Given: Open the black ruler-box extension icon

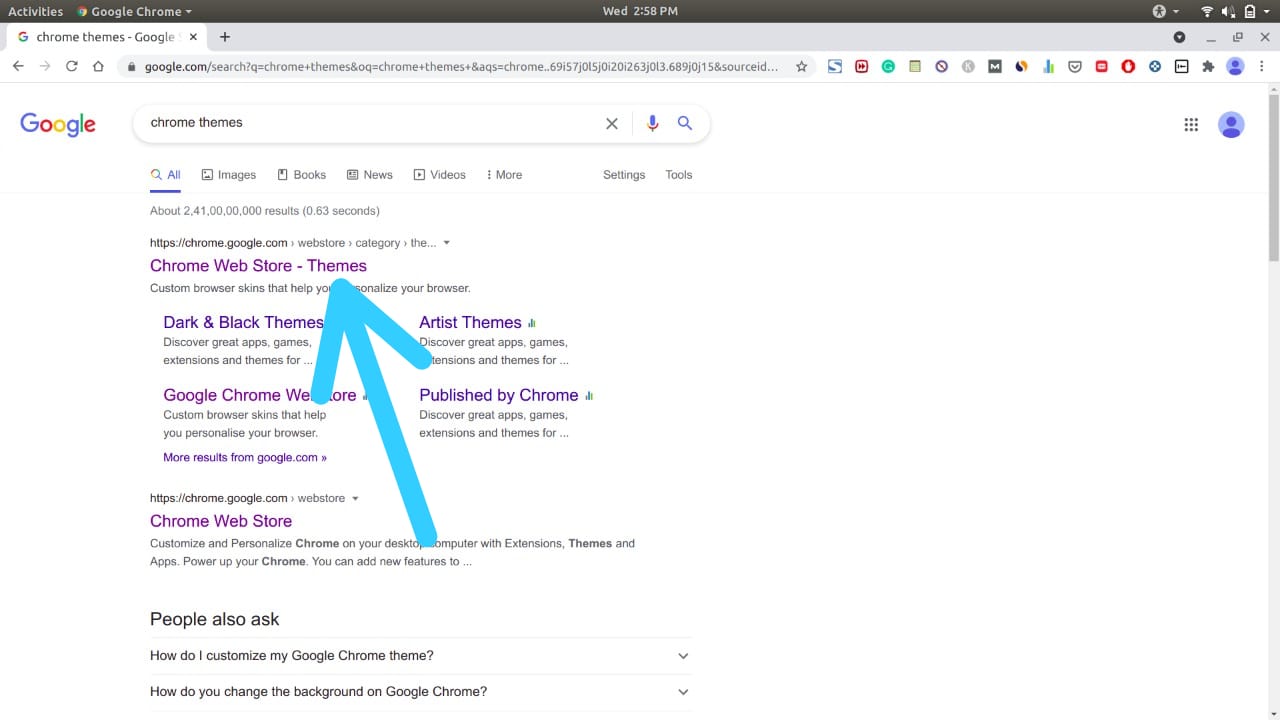Looking at the screenshot, I should click(1181, 67).
